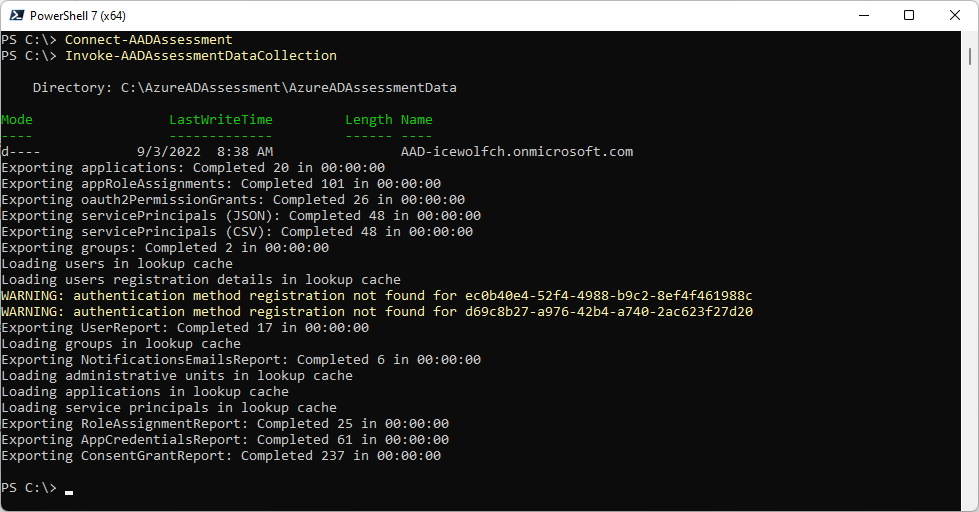Click the LastWriteTime column header
Image resolution: width=979 pixels, height=512 pixels.
221,120
